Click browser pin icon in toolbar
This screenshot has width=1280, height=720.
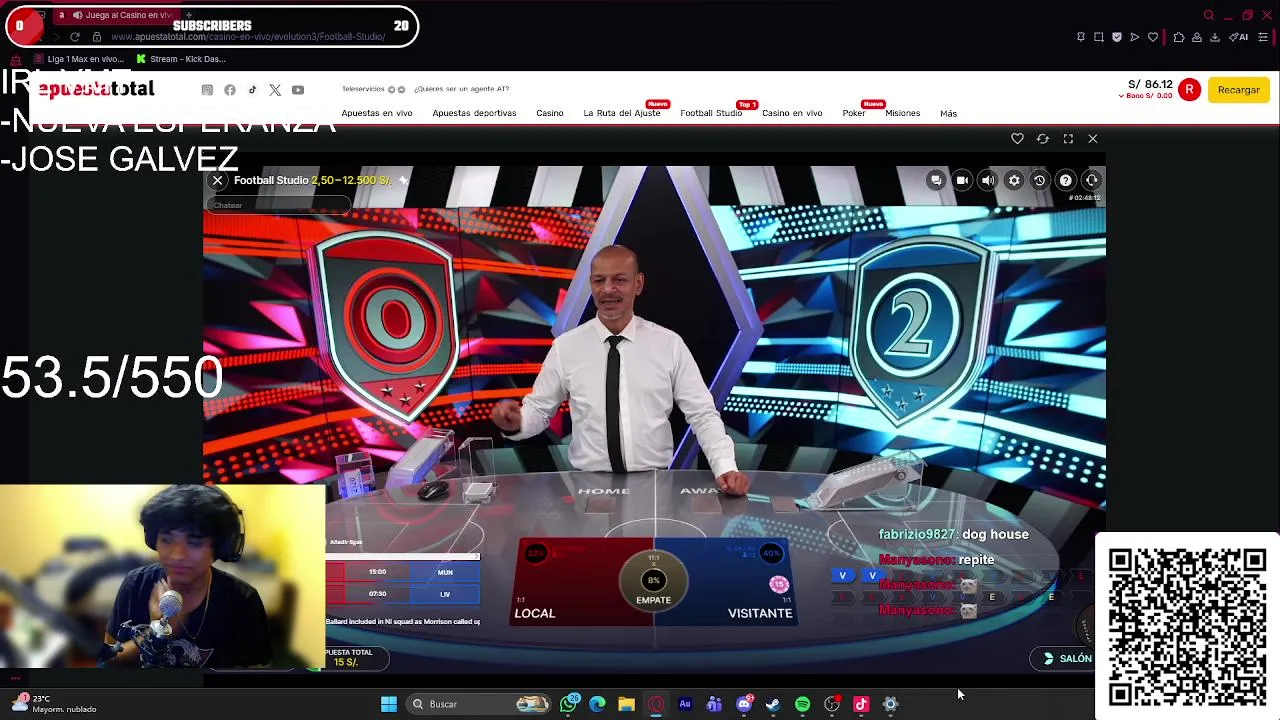[1081, 37]
